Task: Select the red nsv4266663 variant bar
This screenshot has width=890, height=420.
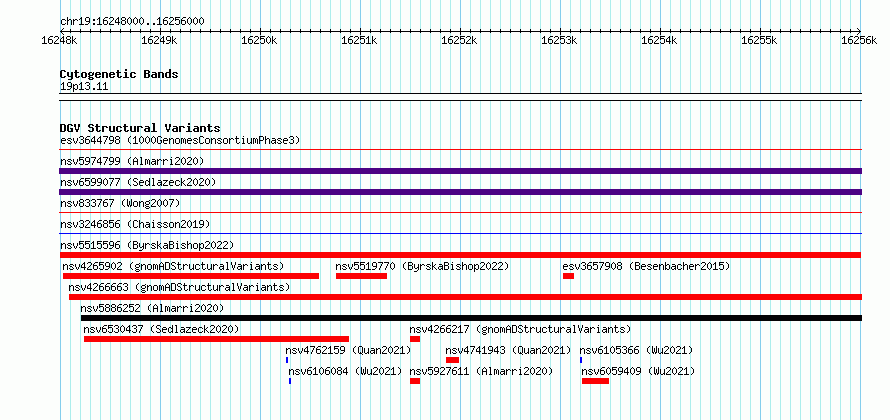Action: tap(465, 297)
